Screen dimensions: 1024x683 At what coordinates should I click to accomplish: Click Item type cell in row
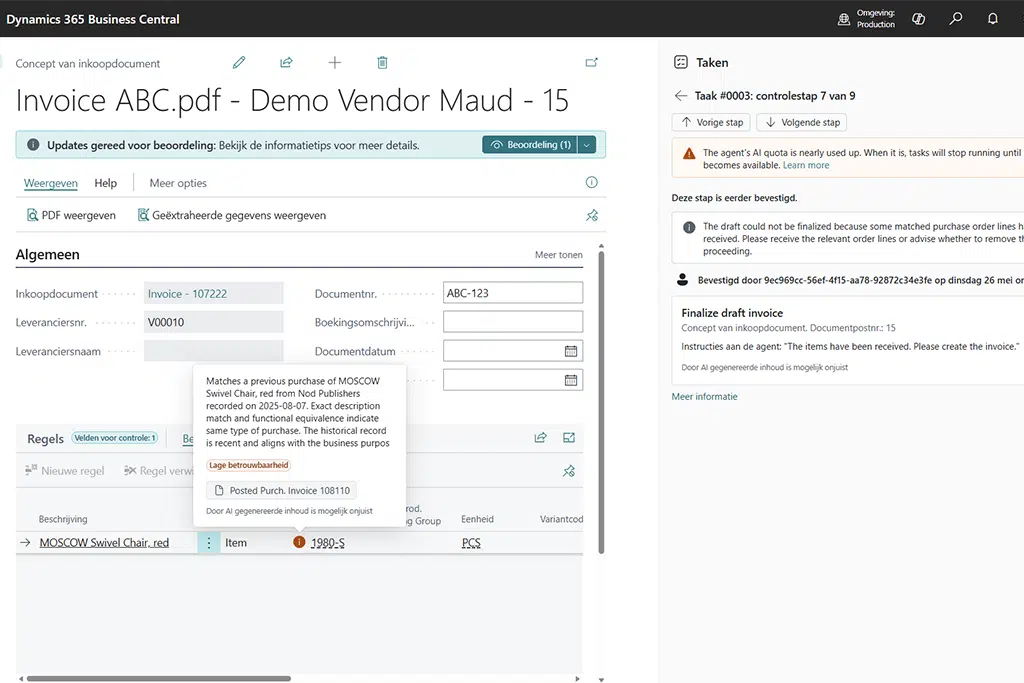[236, 543]
